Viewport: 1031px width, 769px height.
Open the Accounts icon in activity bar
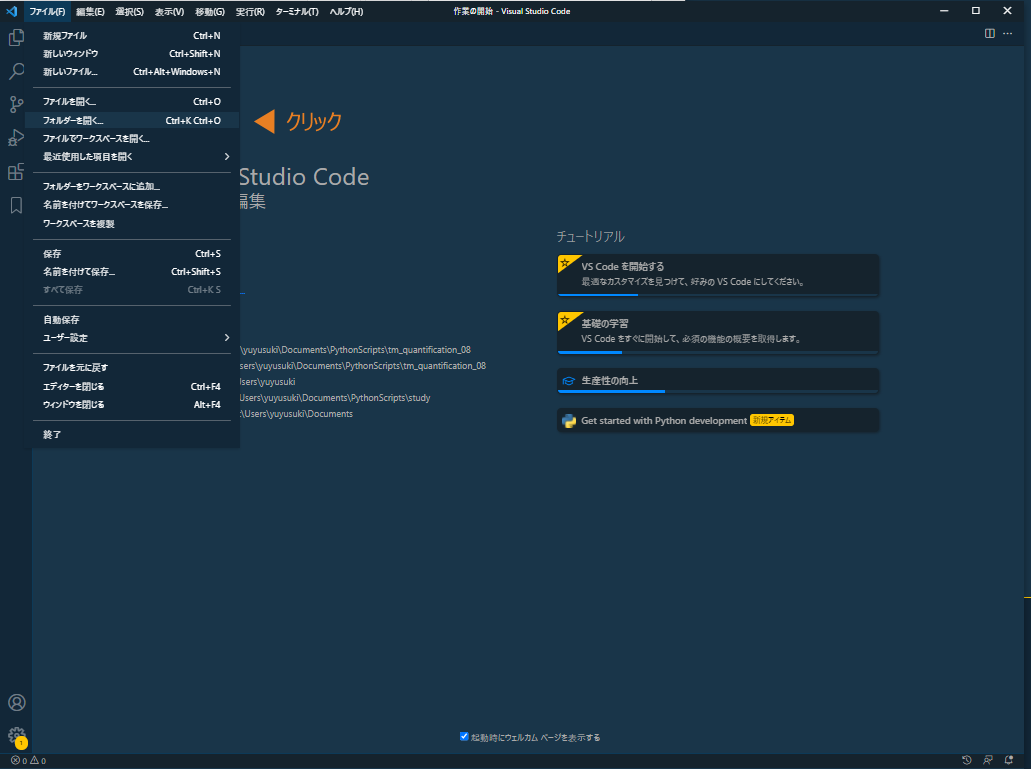pos(16,703)
